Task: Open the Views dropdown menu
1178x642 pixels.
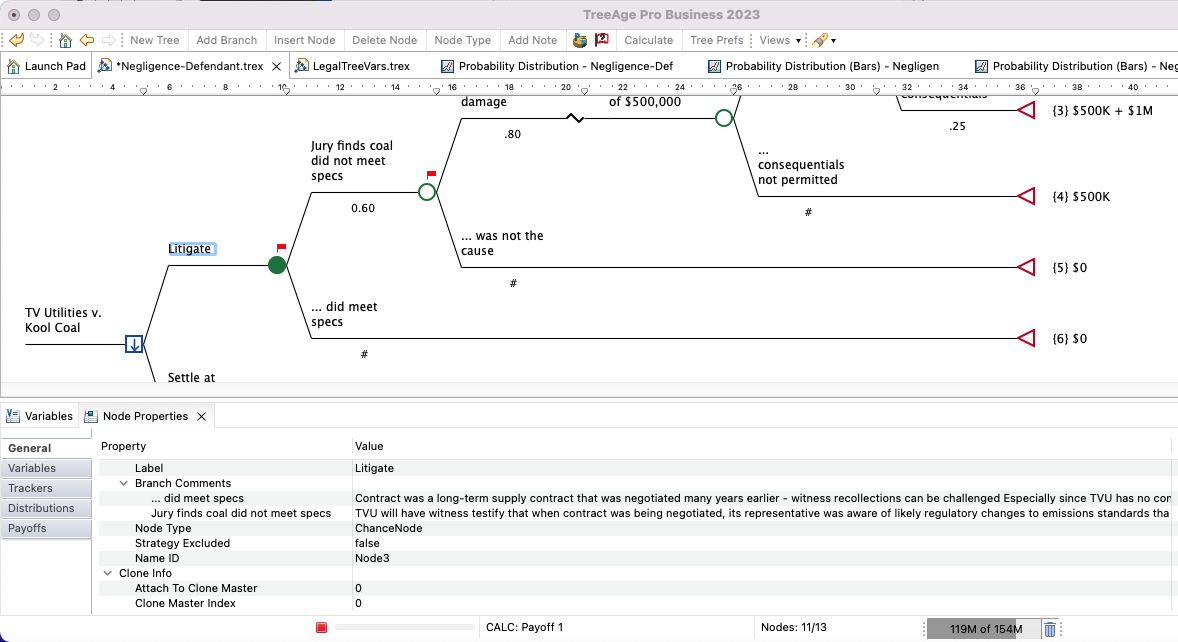Action: [780, 40]
